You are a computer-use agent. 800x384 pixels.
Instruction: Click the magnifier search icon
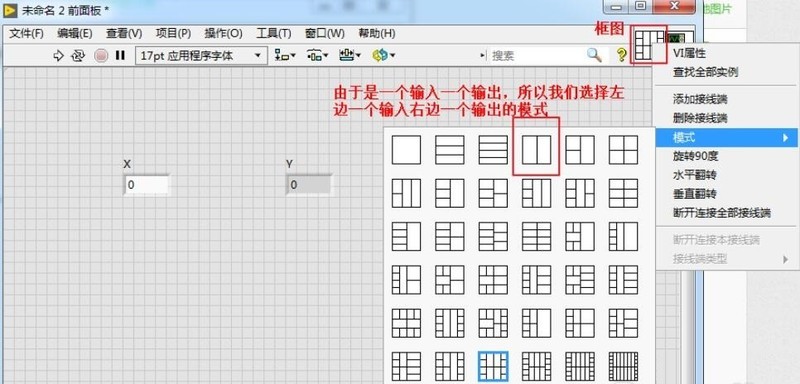point(594,55)
